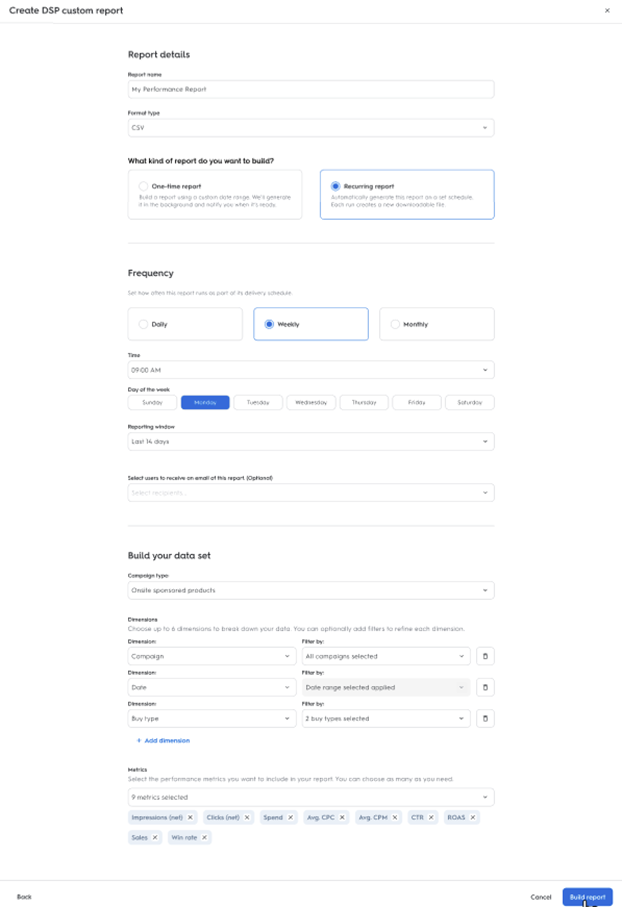Screen dimensions: 622x907
Task: Select the One-time report option
Action: click(144, 186)
